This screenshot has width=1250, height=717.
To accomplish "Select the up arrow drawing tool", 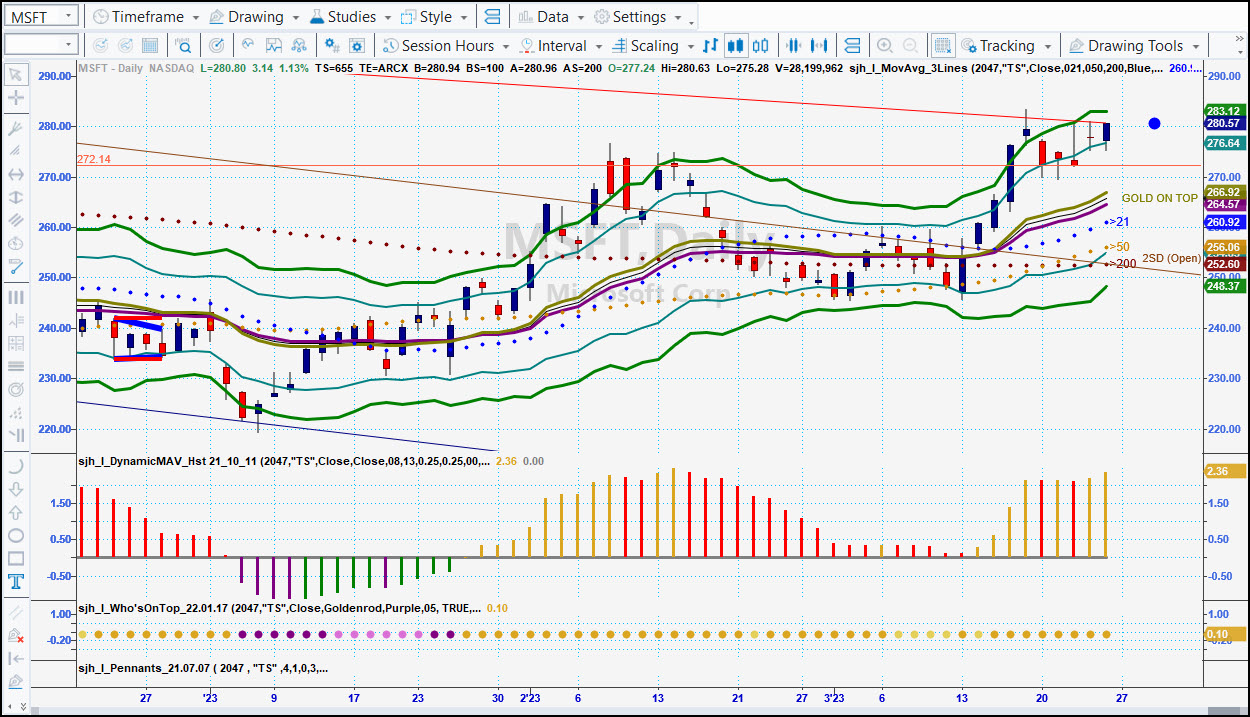I will (x=16, y=512).
